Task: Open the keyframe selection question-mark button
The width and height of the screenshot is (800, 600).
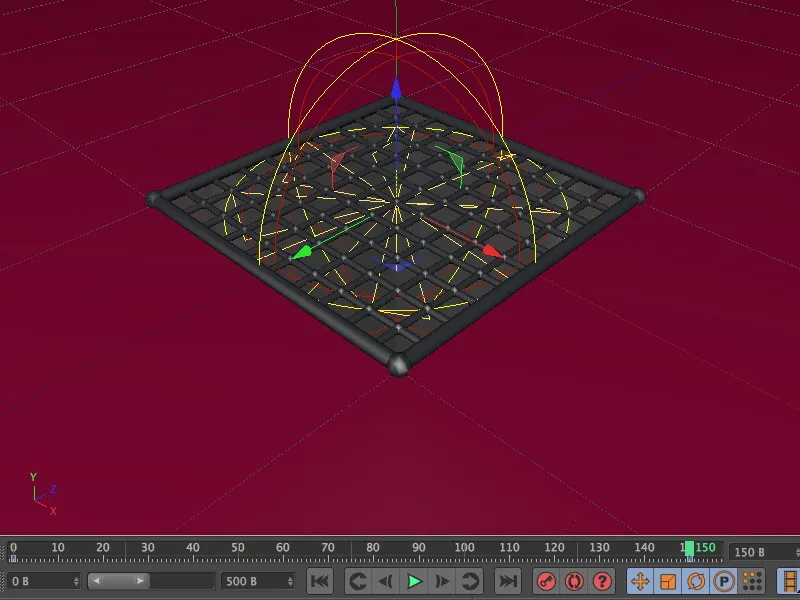Action: tap(602, 581)
